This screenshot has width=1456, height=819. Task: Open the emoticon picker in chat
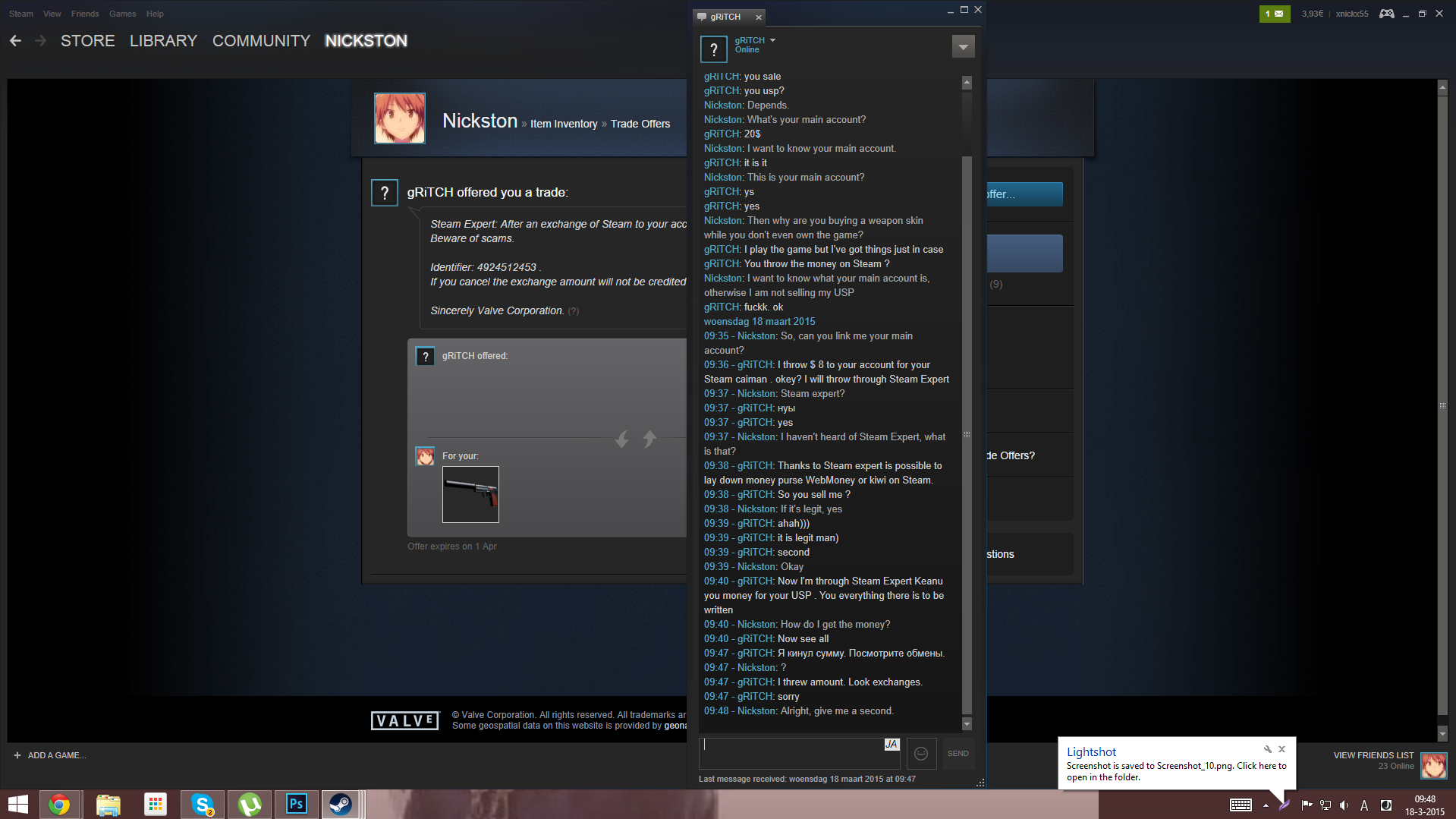(921, 754)
